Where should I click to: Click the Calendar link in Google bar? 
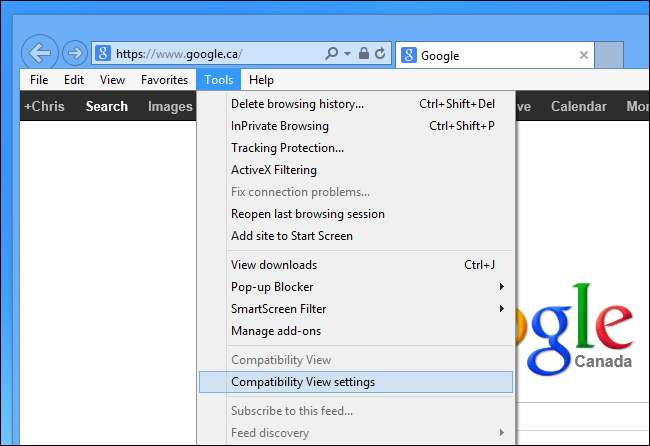[578, 106]
